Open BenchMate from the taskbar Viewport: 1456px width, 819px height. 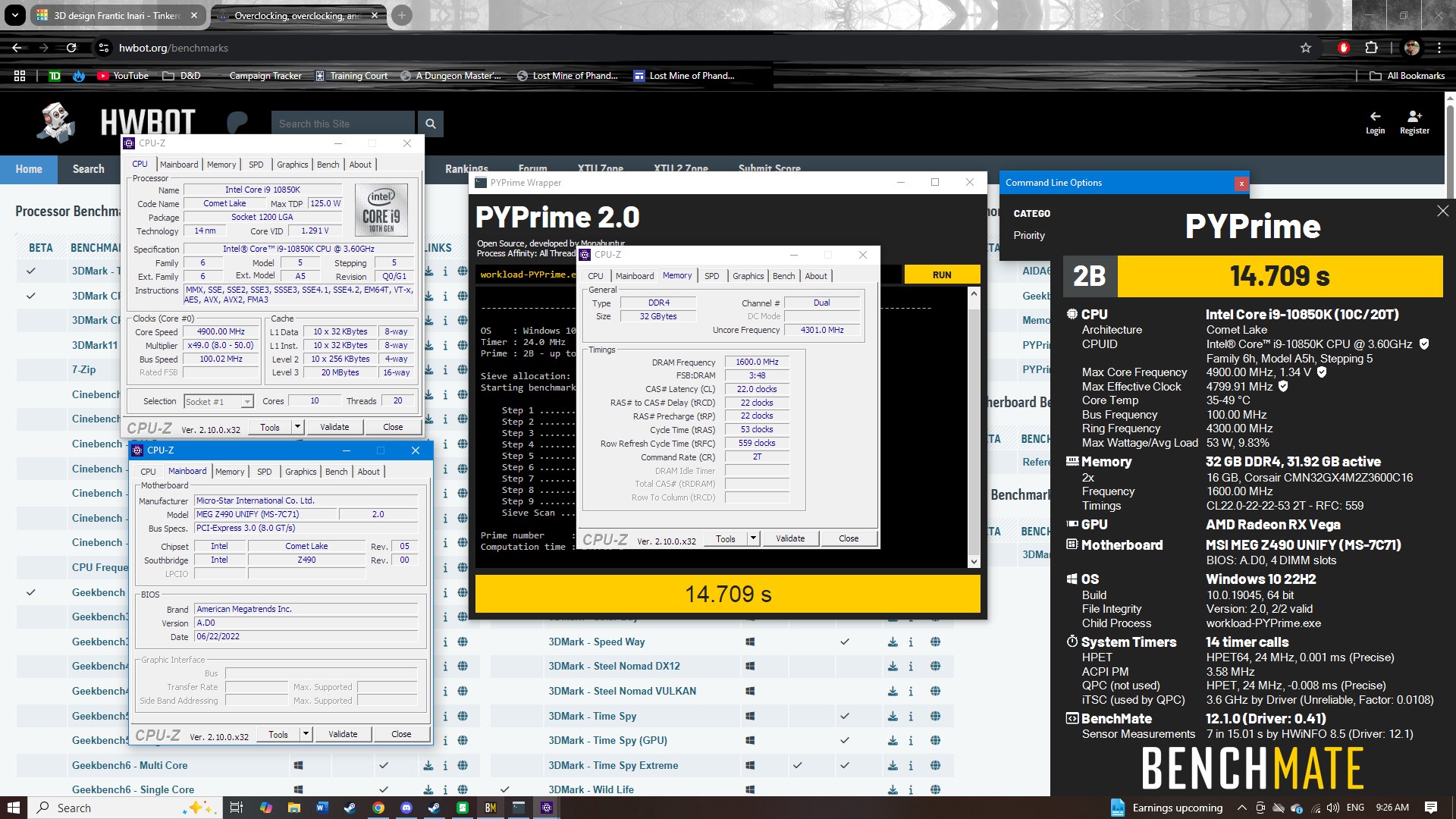click(x=491, y=808)
